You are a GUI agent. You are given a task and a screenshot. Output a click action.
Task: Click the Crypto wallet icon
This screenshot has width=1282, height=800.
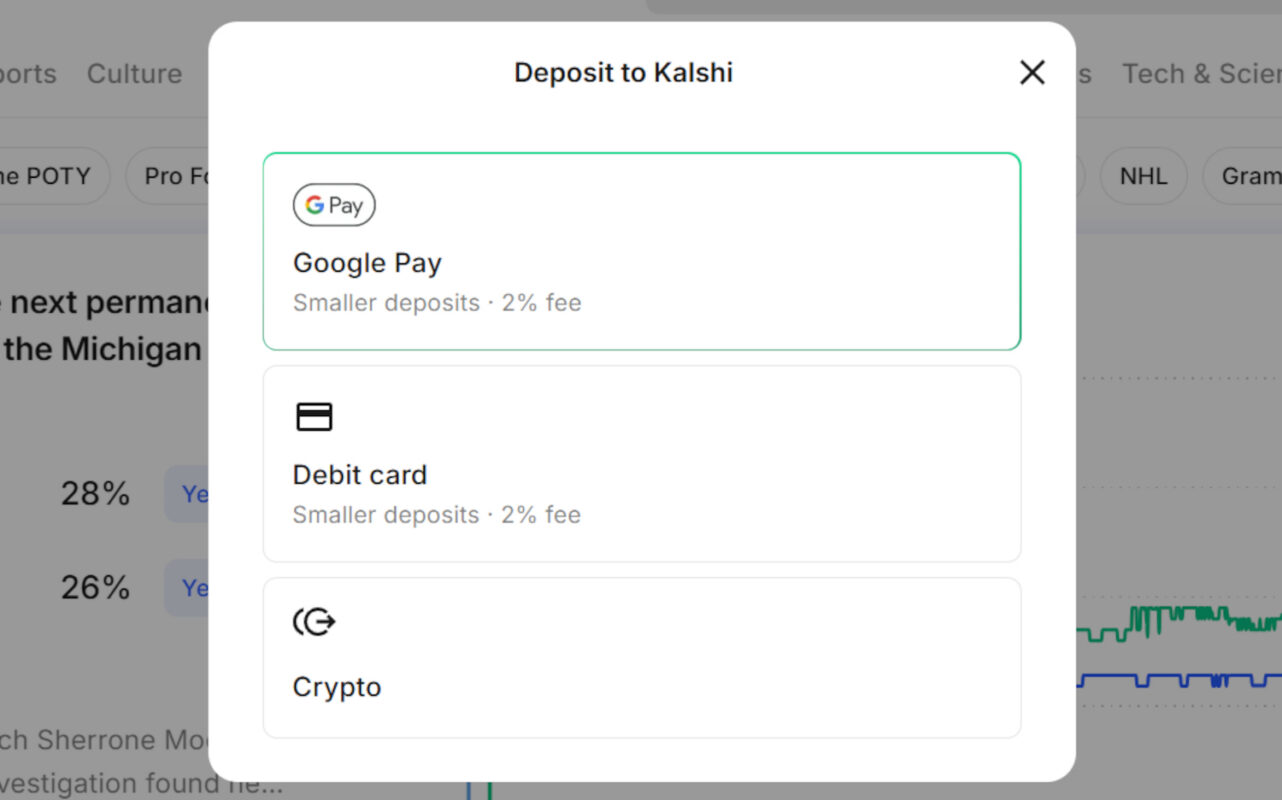[x=314, y=623]
